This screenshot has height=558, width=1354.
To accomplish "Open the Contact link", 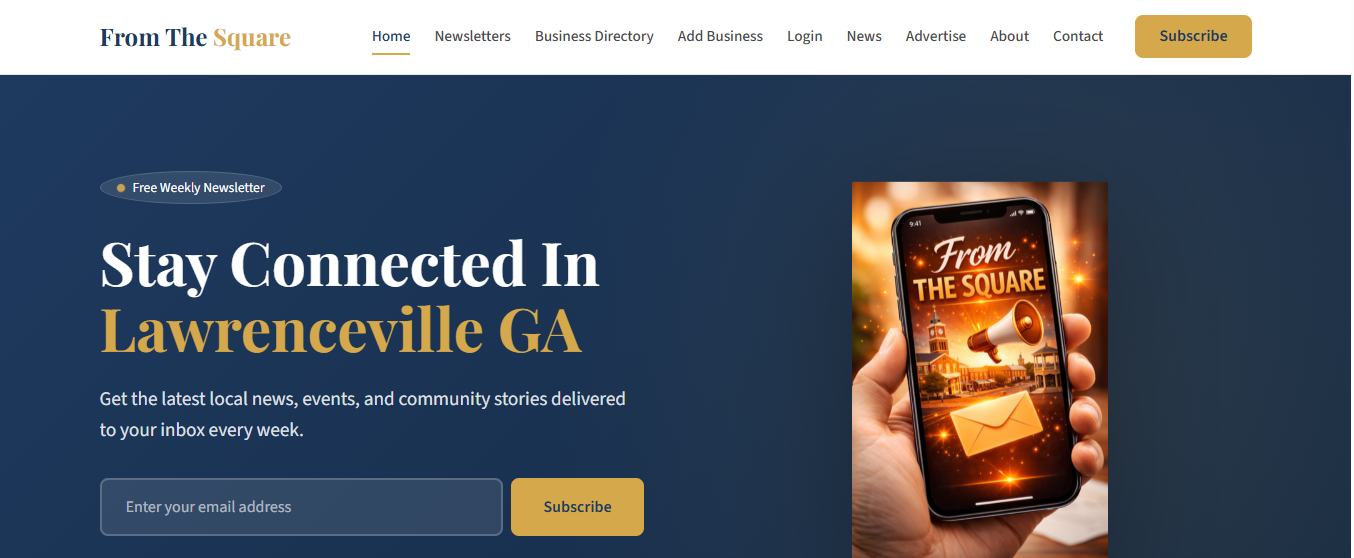I will point(1078,36).
